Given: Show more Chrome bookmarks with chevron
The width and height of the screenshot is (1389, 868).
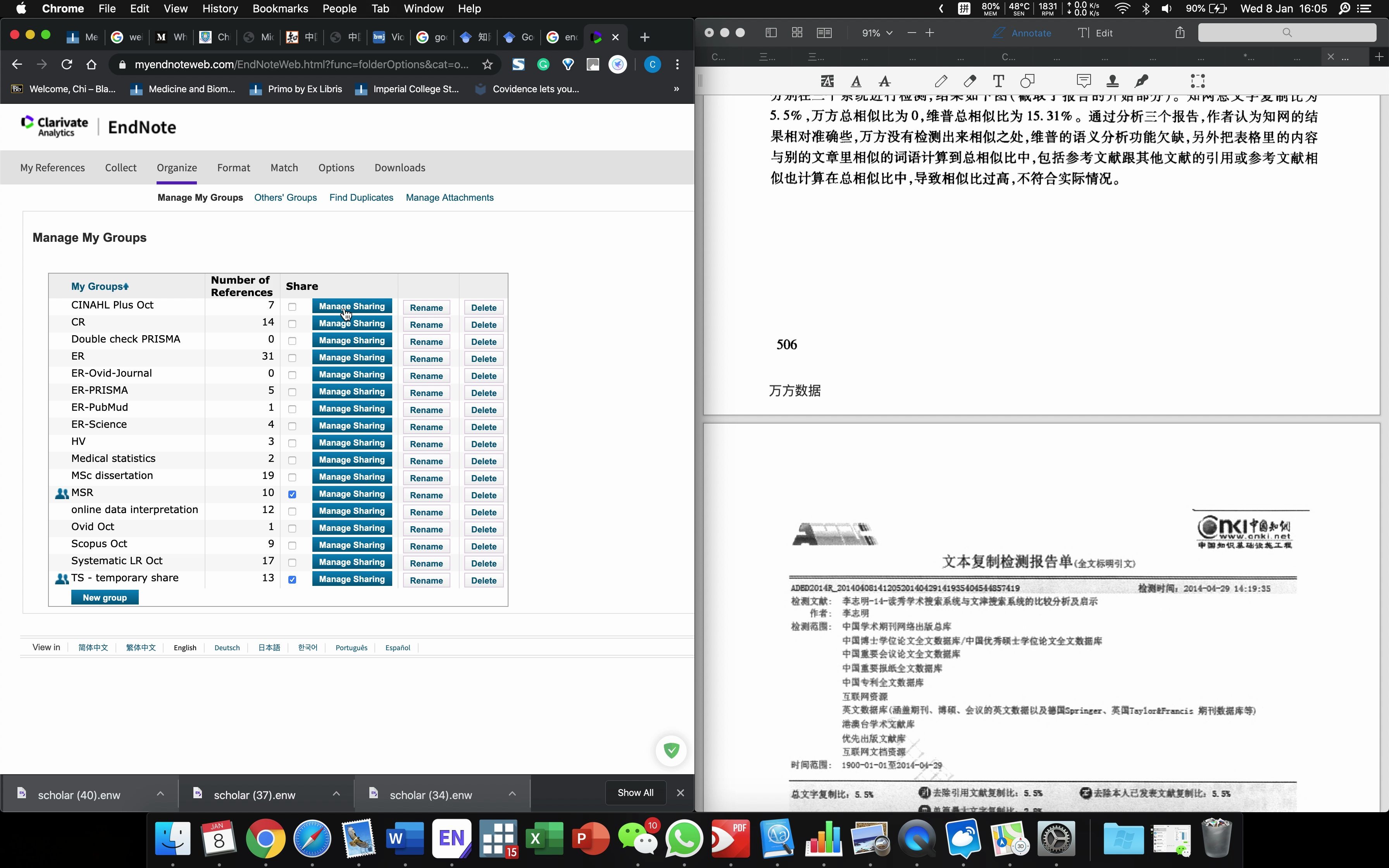Looking at the screenshot, I should [x=676, y=89].
